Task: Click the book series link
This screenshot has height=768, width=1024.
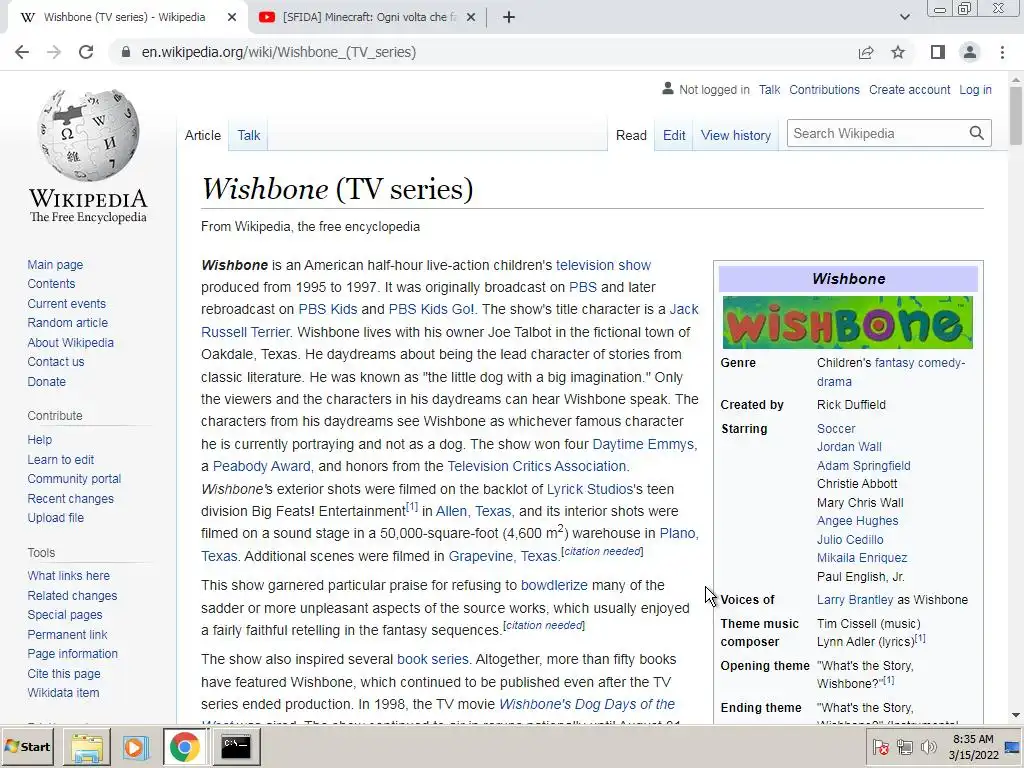Action: point(432,659)
